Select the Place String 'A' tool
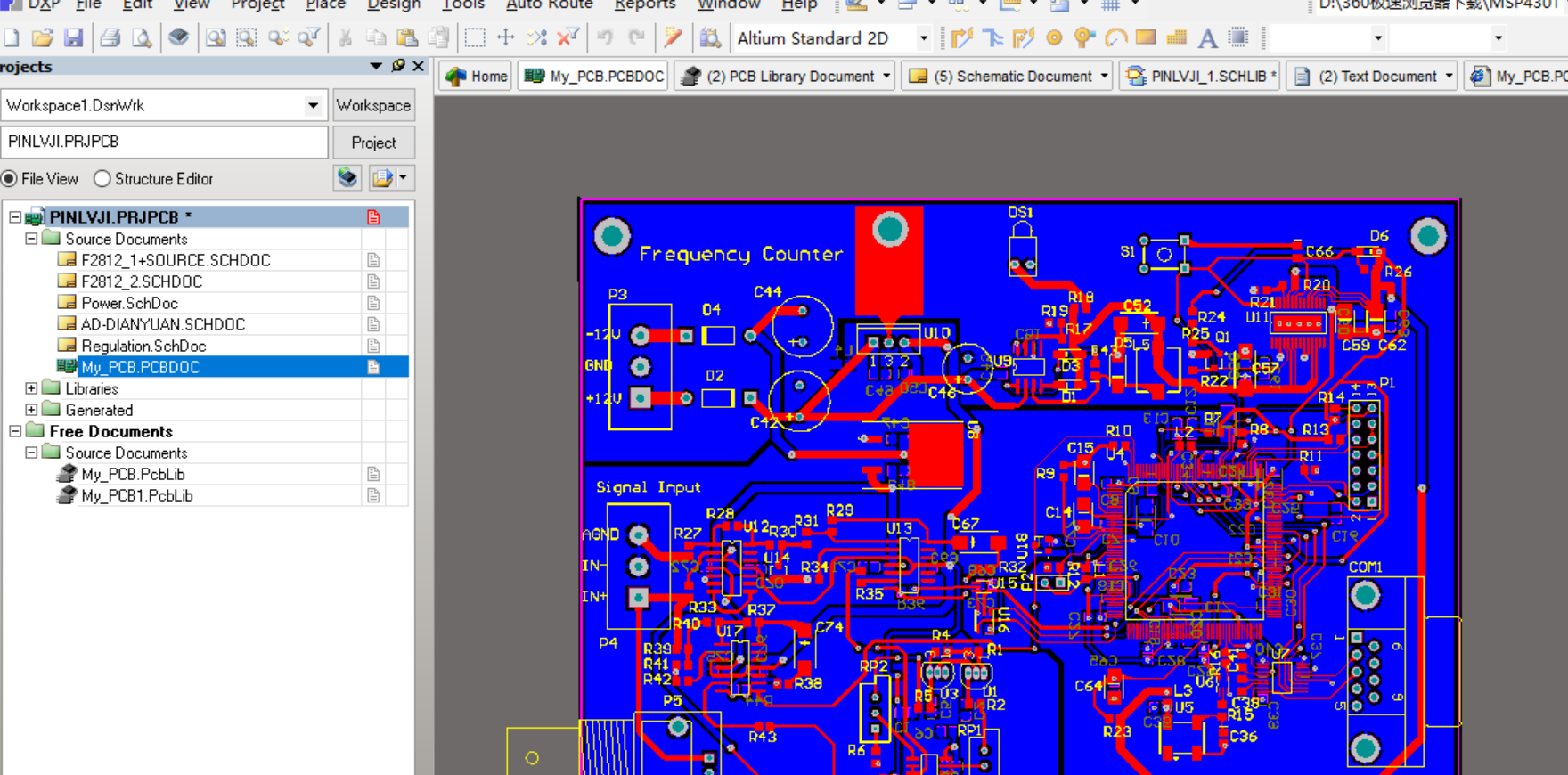 pyautogui.click(x=1207, y=38)
